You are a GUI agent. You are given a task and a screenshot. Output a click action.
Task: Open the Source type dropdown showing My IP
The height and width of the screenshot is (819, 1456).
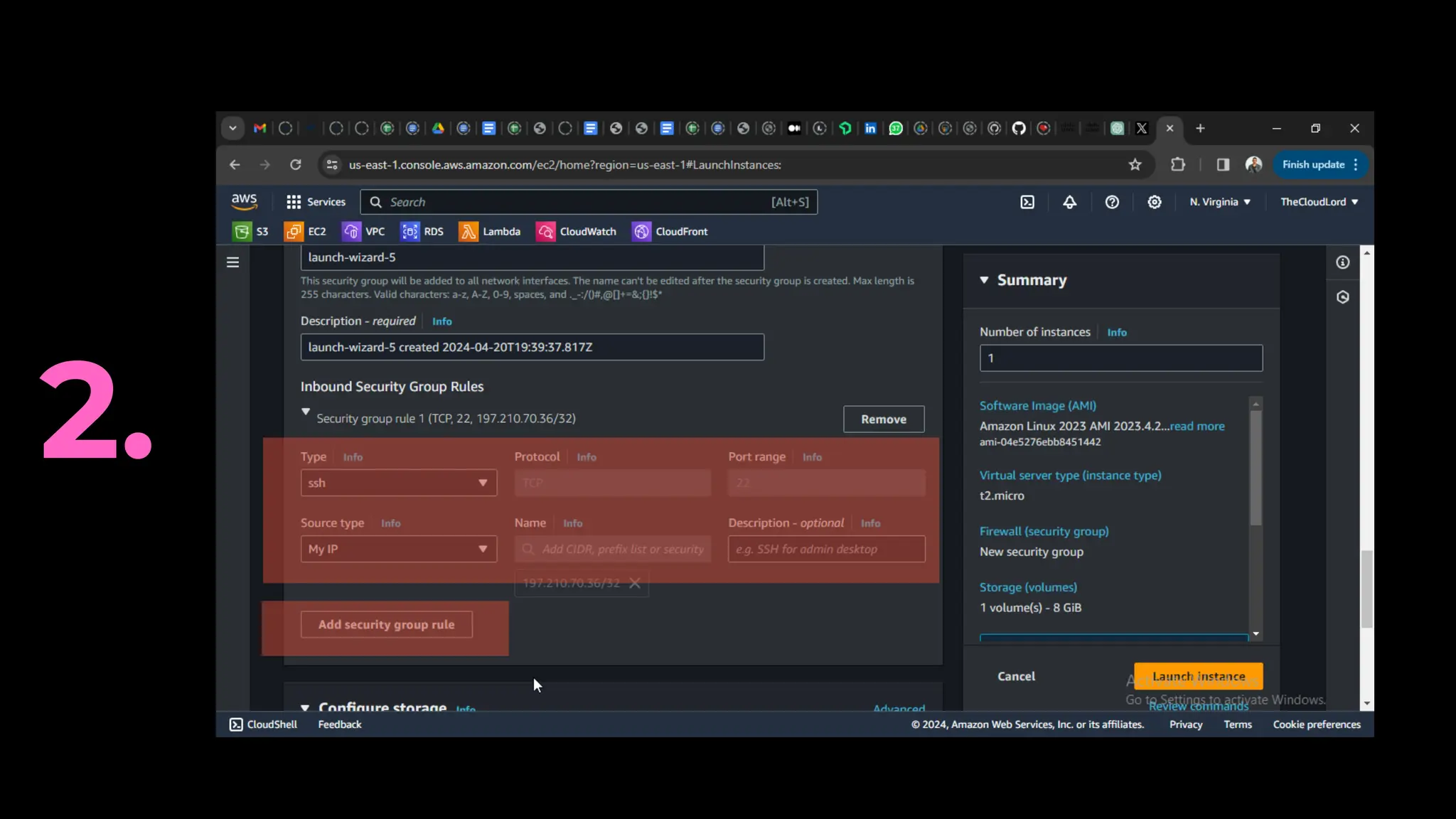click(x=398, y=549)
